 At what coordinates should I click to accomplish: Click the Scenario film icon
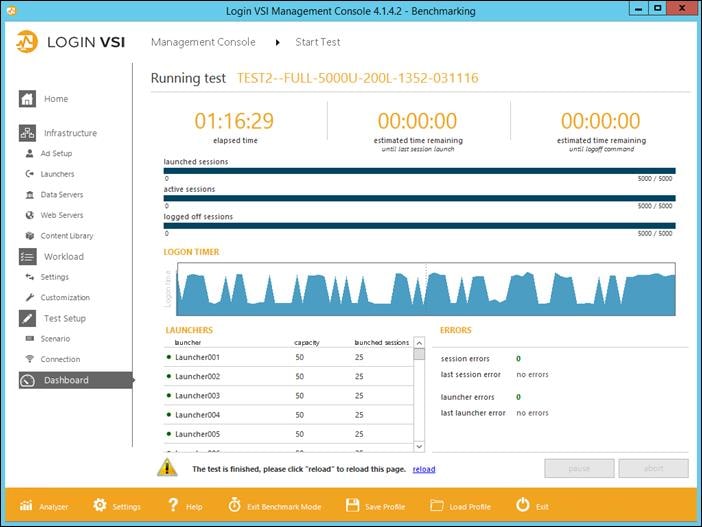[x=30, y=338]
